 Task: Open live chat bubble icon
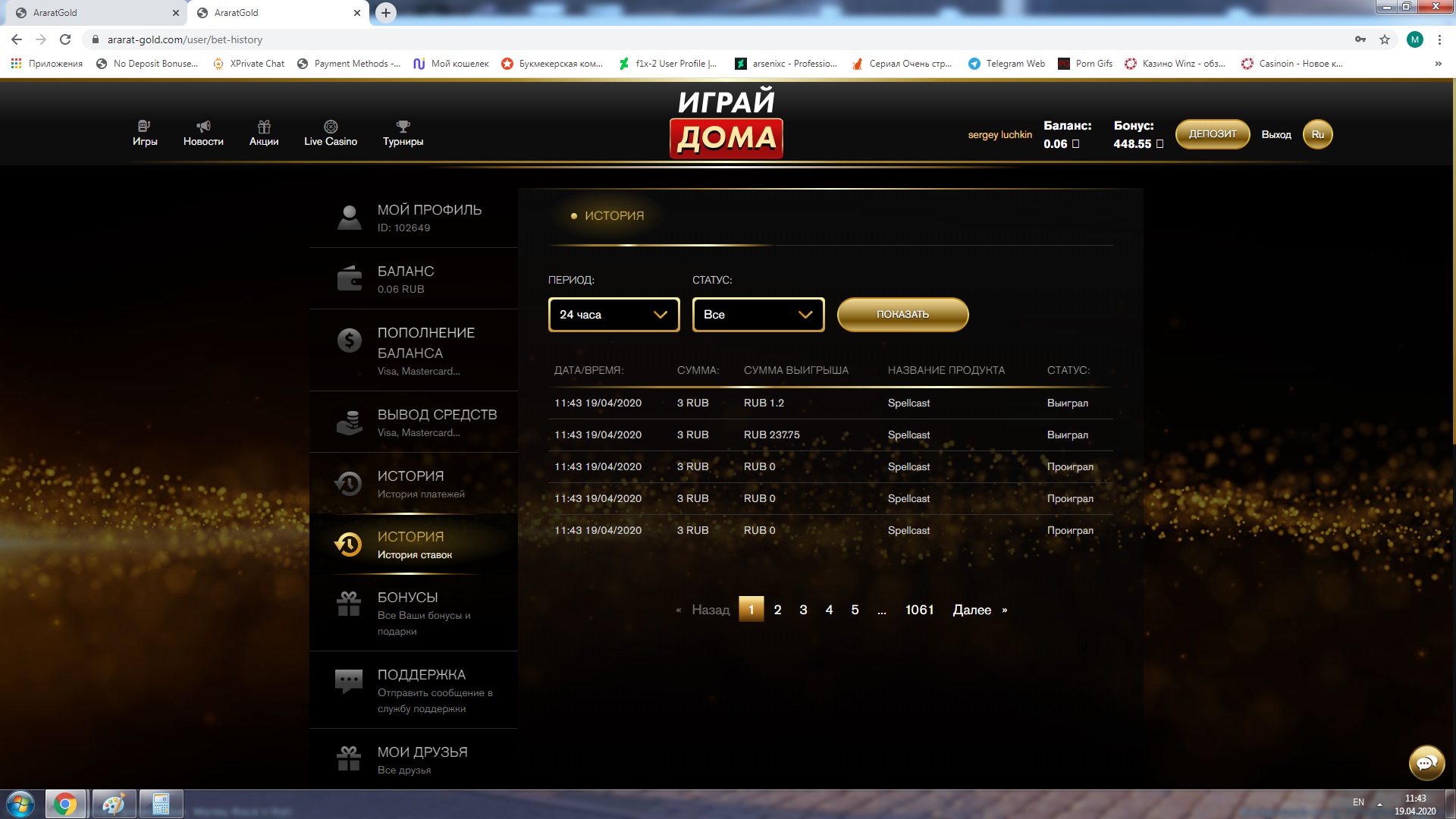[1426, 762]
